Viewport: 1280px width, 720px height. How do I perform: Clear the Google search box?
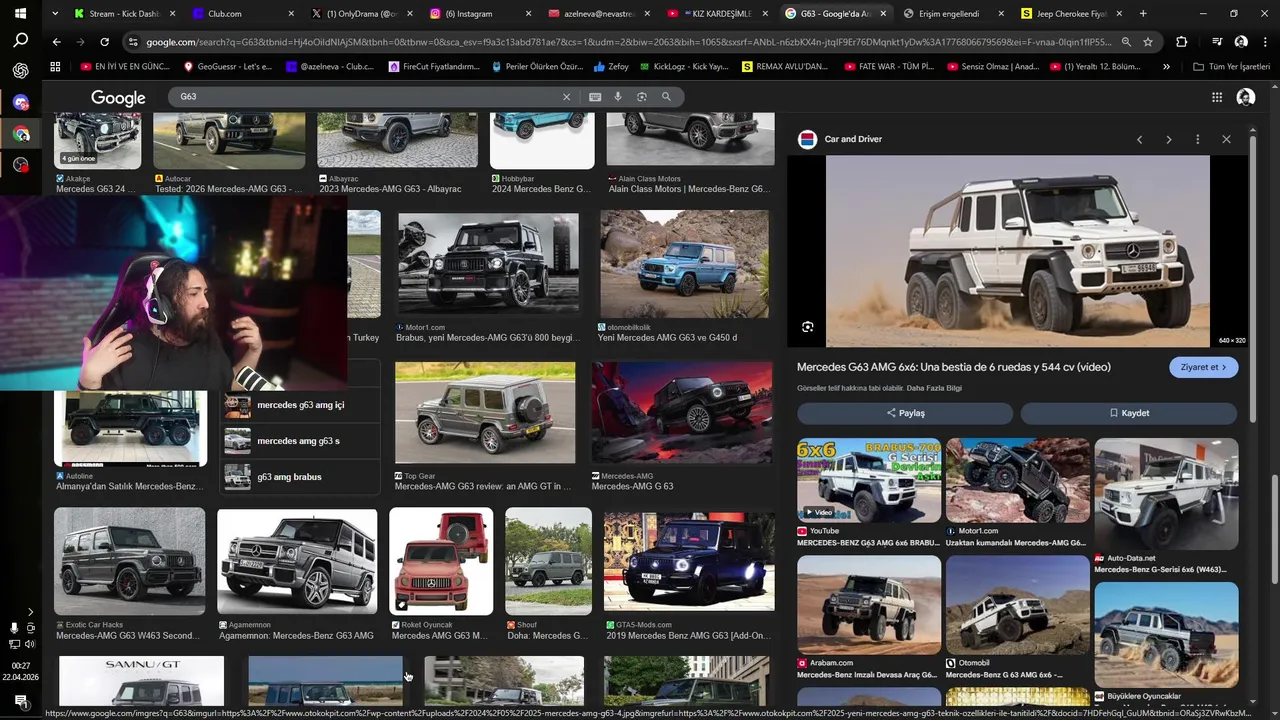tap(566, 97)
